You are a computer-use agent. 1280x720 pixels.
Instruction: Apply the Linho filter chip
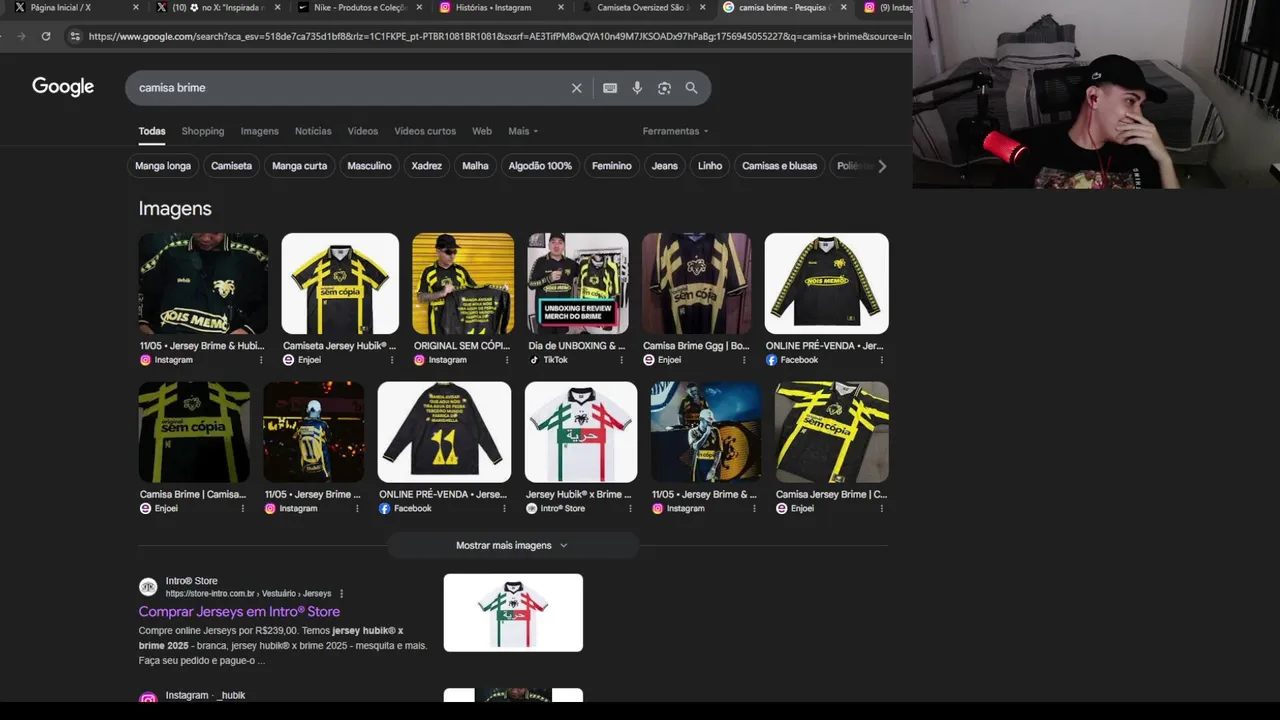(x=710, y=166)
